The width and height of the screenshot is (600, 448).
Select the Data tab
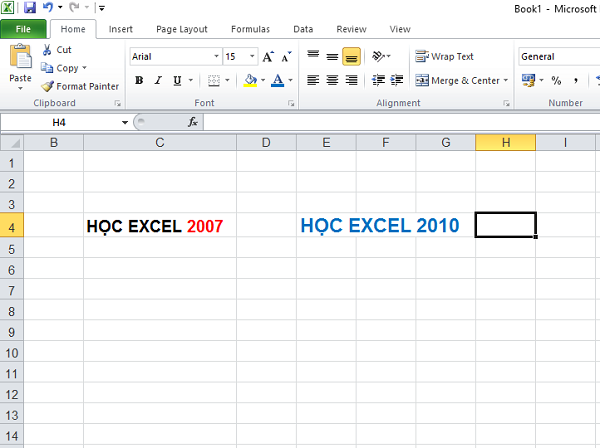[x=303, y=29]
